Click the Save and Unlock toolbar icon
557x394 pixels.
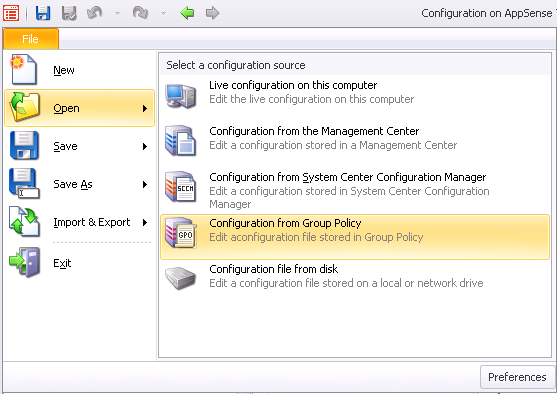coord(69,13)
